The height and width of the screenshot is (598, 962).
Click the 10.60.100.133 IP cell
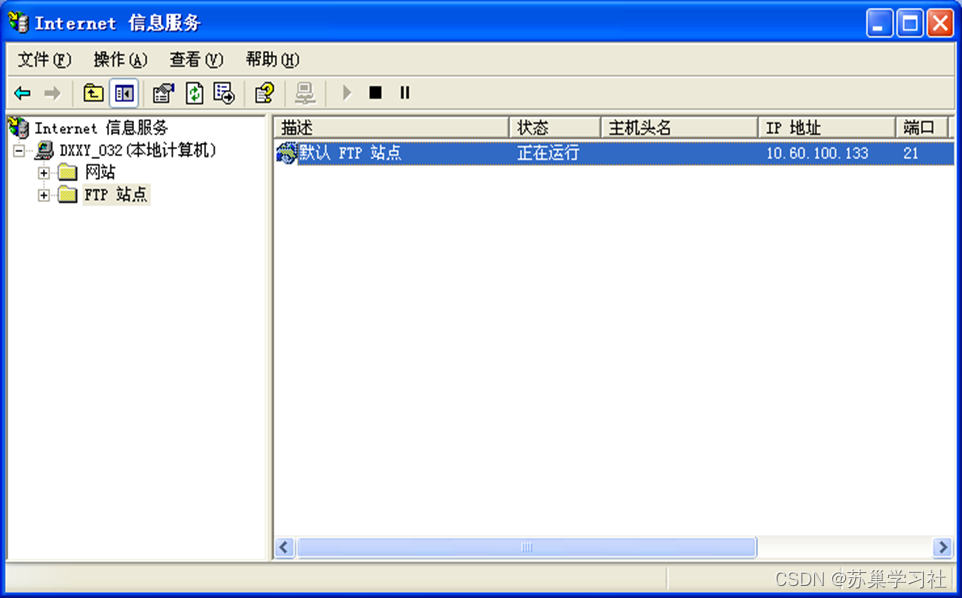(817, 153)
